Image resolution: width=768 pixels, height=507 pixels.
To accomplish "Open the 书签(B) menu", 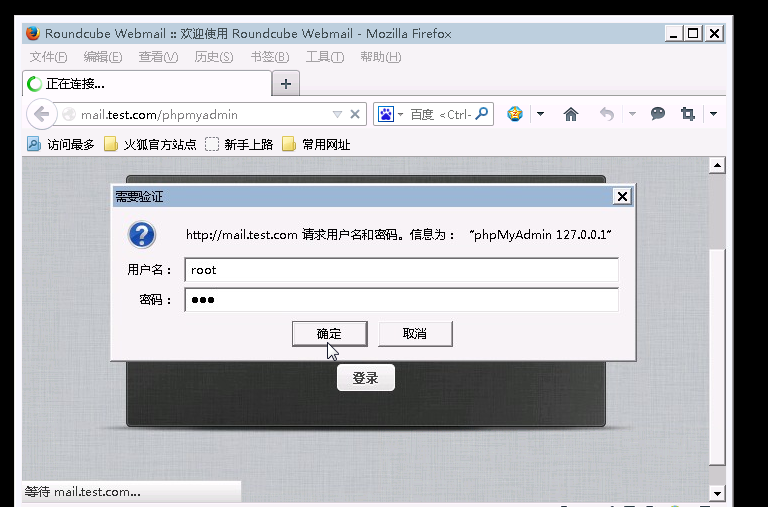I will click(270, 57).
